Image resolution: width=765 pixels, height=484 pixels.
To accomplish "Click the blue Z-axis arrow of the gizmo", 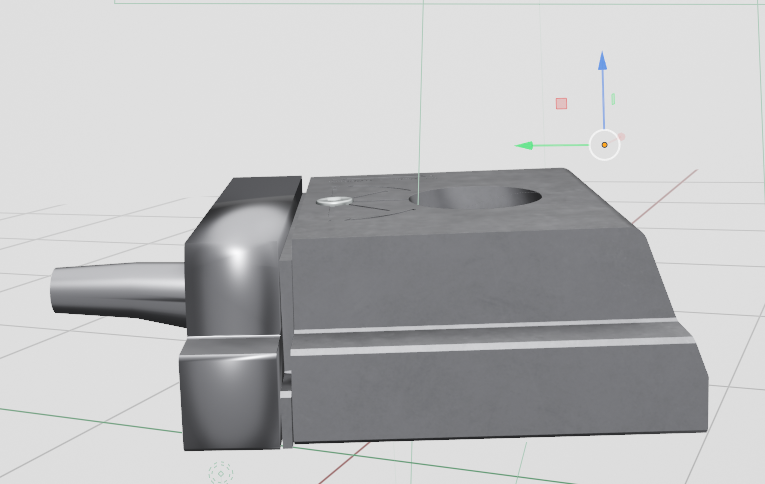I will click(603, 64).
